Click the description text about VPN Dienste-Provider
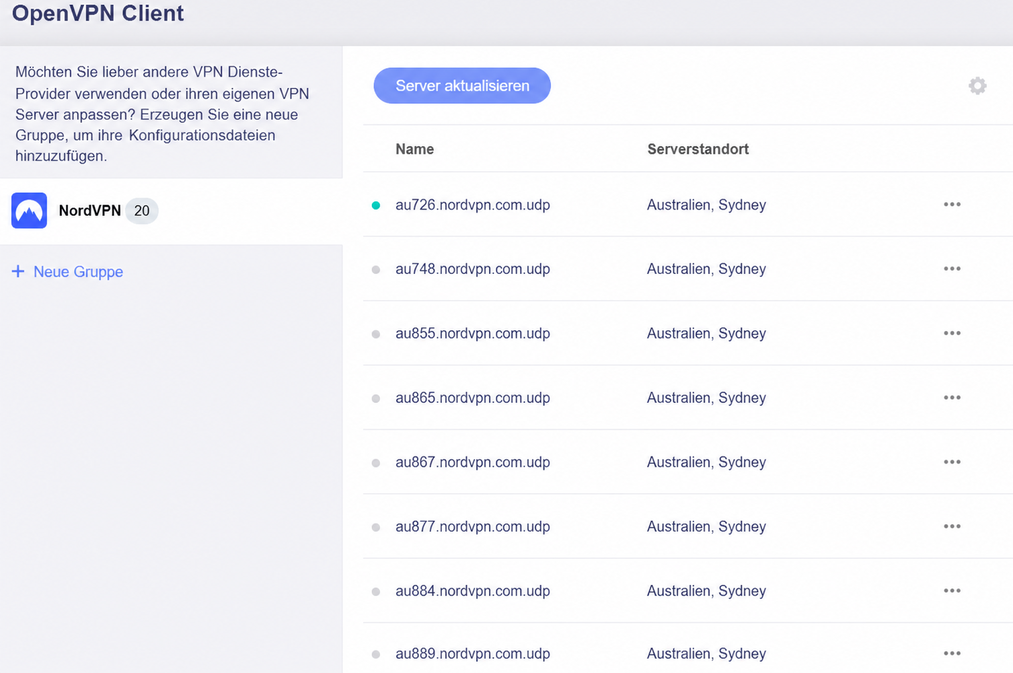Screen dimensions: 1013x673 [x=162, y=114]
